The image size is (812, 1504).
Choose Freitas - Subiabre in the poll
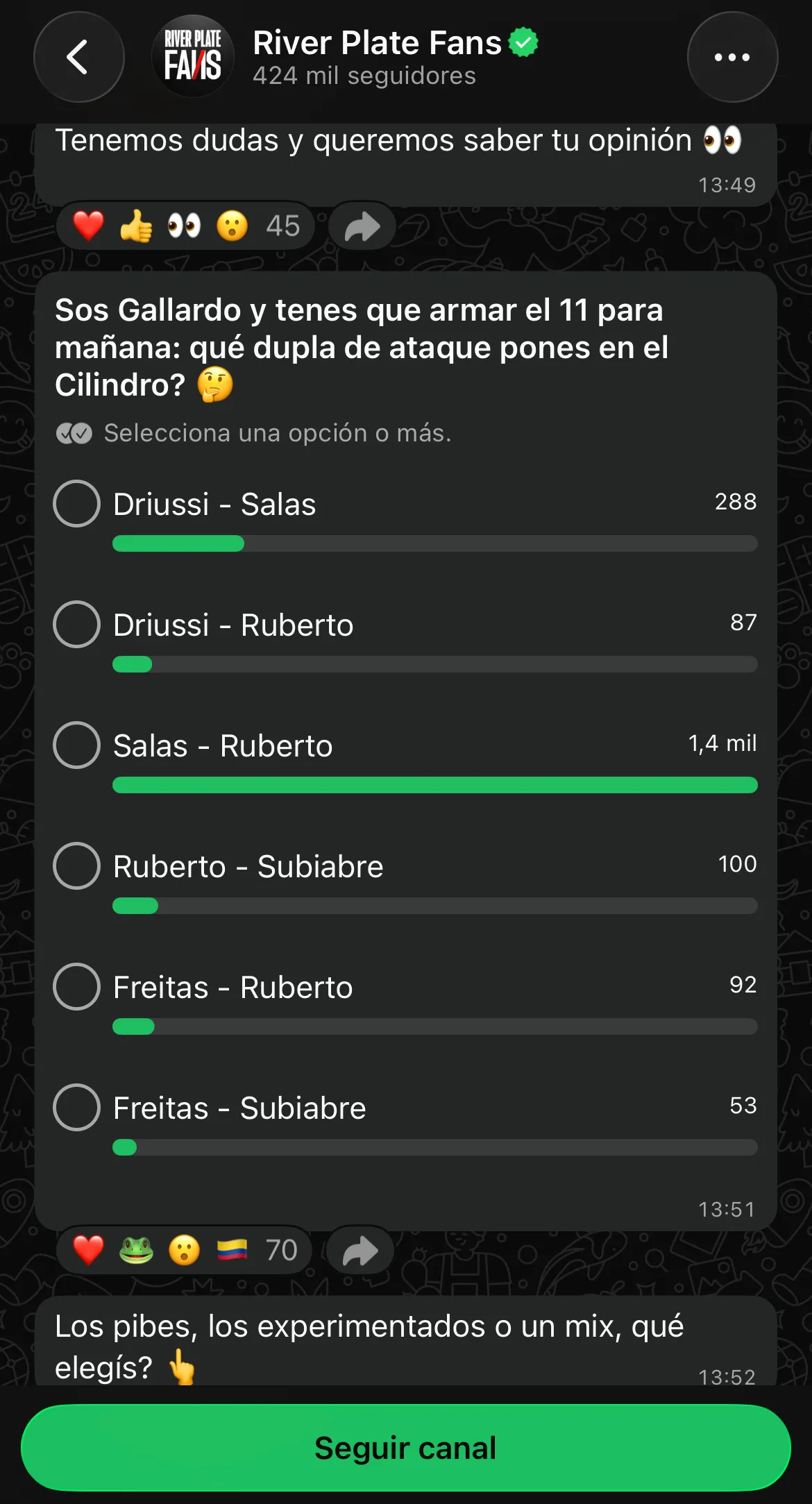point(77,1108)
